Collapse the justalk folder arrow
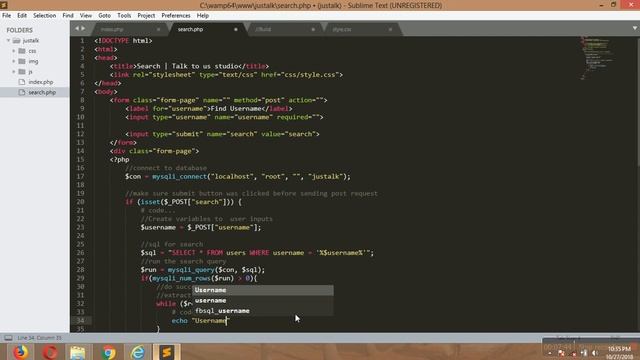 point(8,40)
